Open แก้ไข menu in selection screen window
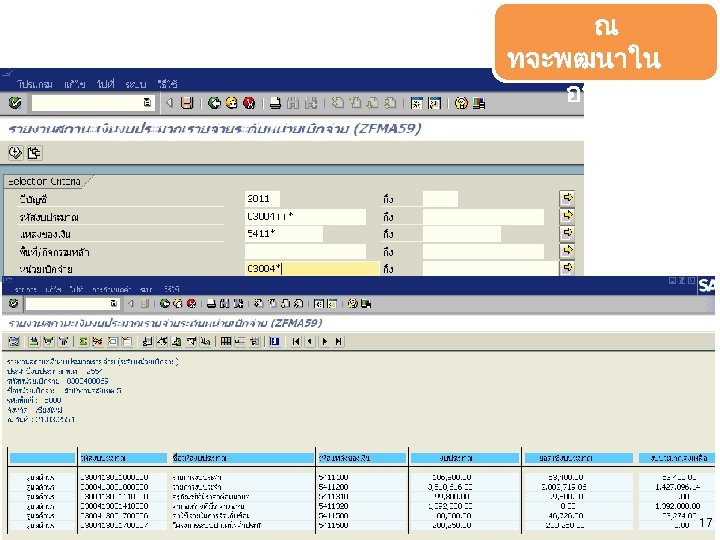720x540 pixels. (74, 84)
